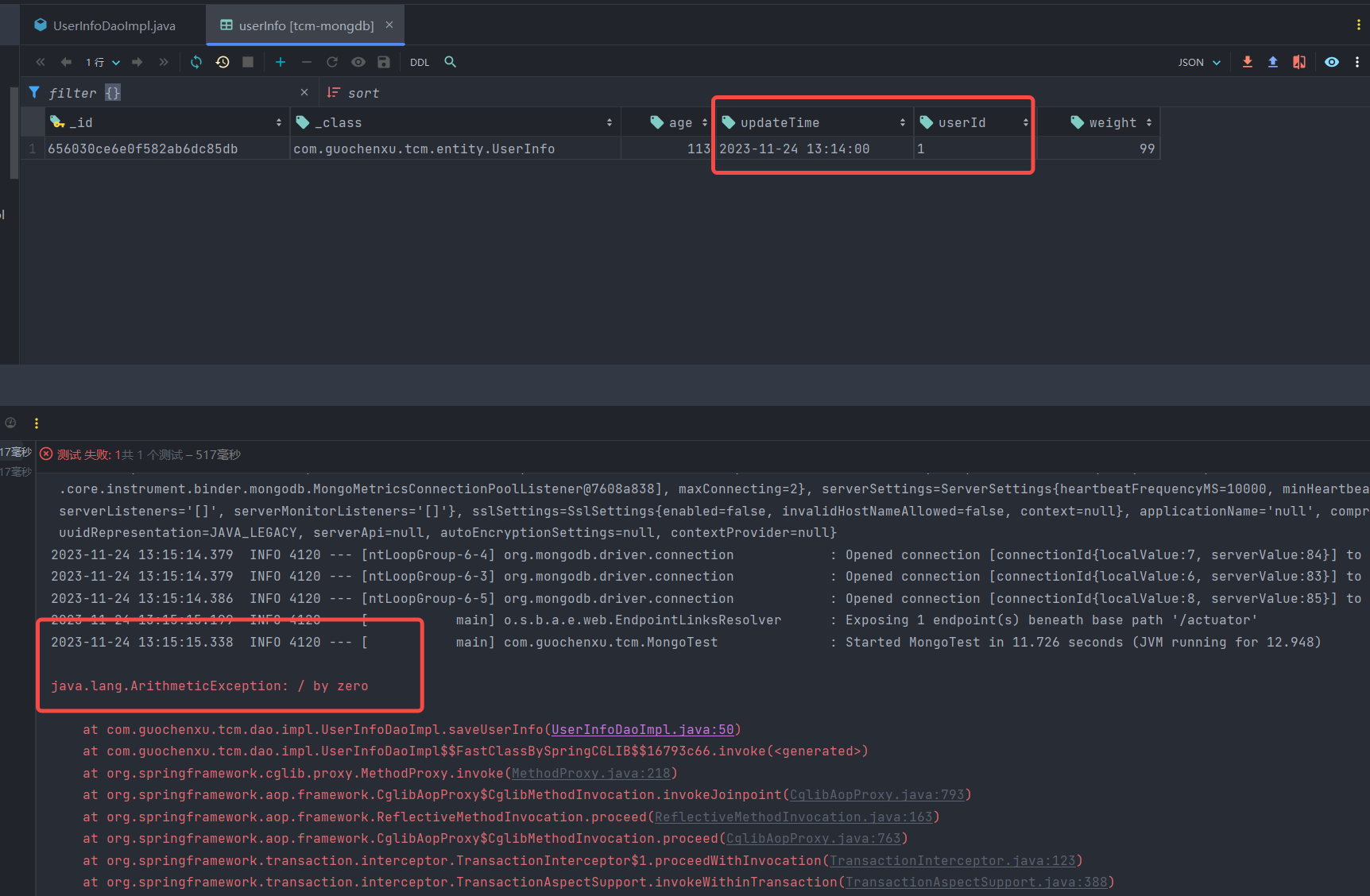Select the userId cell value 1
The image size is (1370, 896).
(x=974, y=149)
